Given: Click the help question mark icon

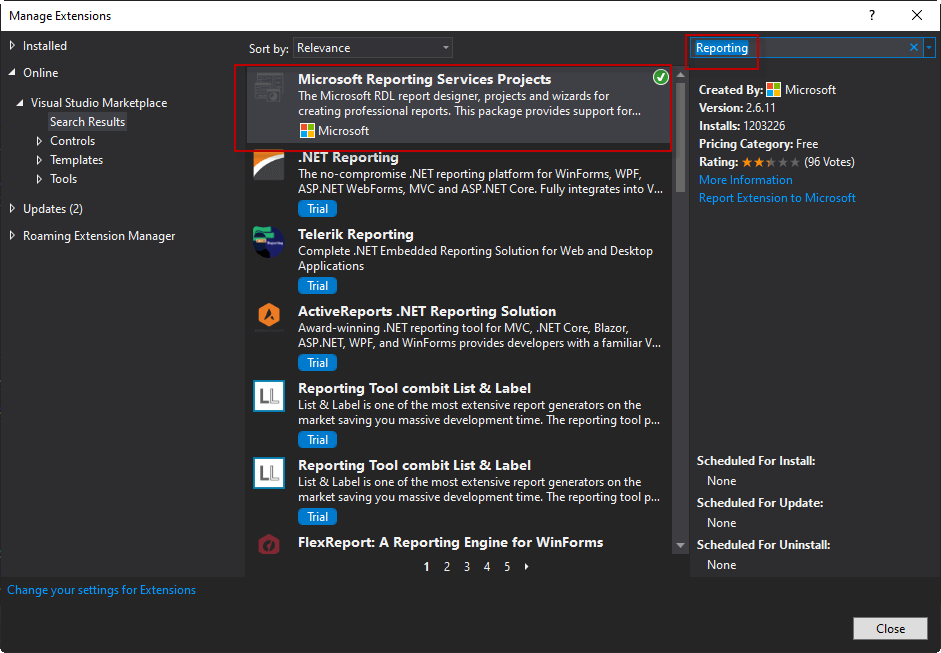Looking at the screenshot, I should [872, 15].
